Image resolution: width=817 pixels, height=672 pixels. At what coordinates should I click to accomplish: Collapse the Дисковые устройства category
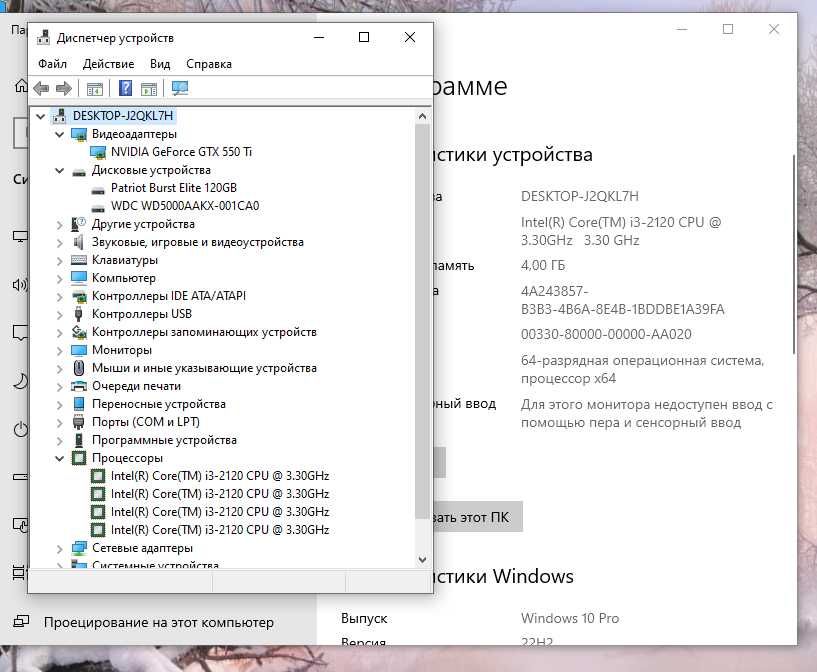[x=59, y=170]
